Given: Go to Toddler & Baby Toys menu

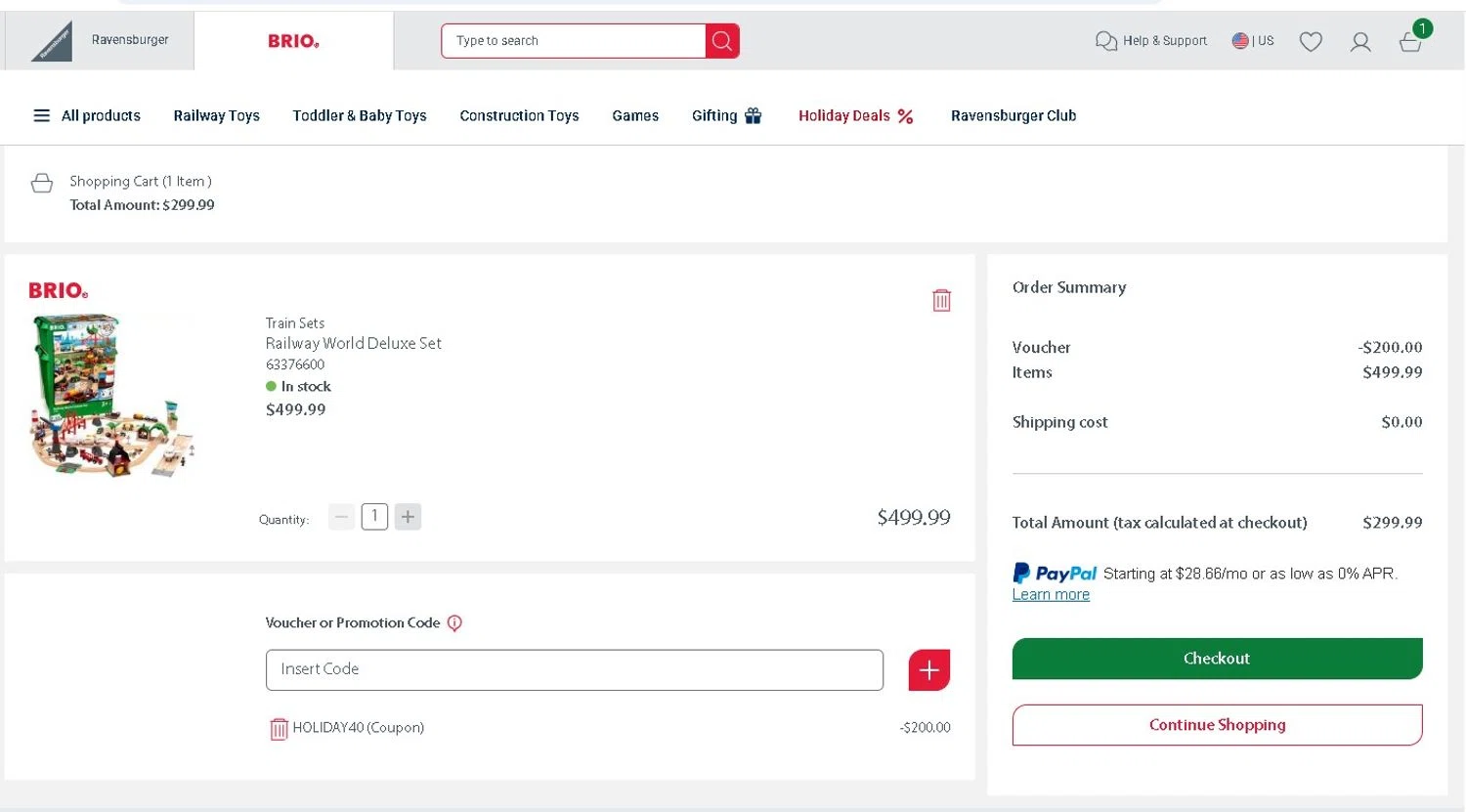Looking at the screenshot, I should point(360,115).
